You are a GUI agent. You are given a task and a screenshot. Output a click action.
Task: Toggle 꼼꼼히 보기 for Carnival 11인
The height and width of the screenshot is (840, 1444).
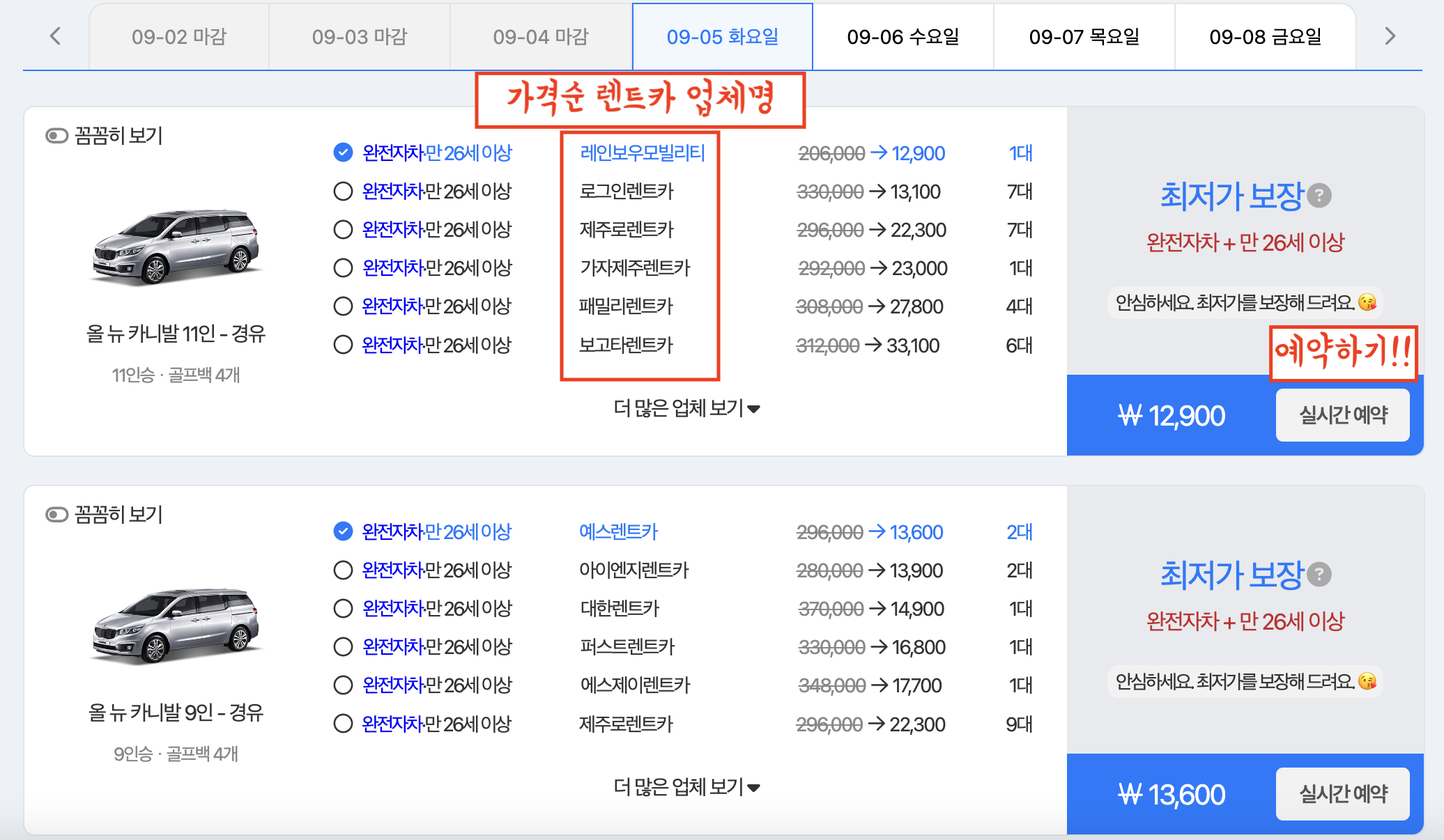click(57, 136)
